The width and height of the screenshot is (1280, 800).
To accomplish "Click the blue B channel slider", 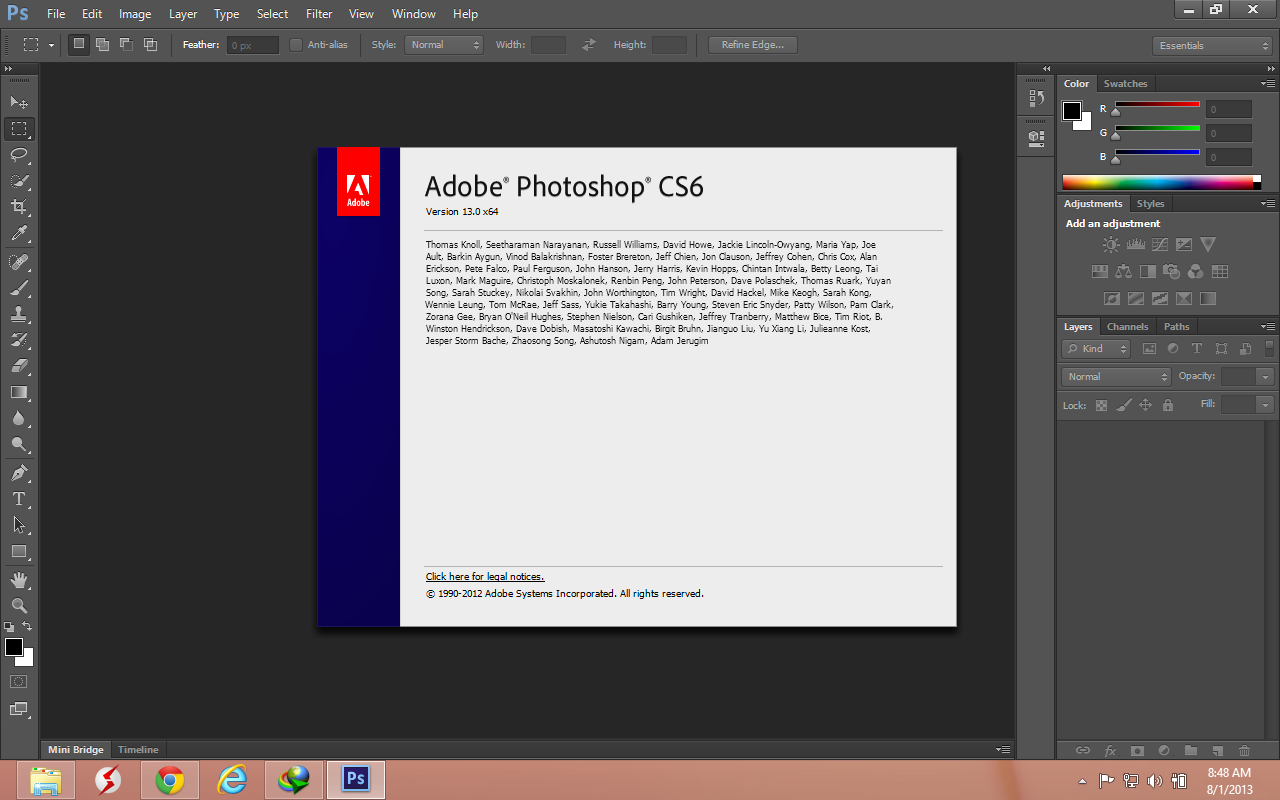I will tap(1157, 154).
